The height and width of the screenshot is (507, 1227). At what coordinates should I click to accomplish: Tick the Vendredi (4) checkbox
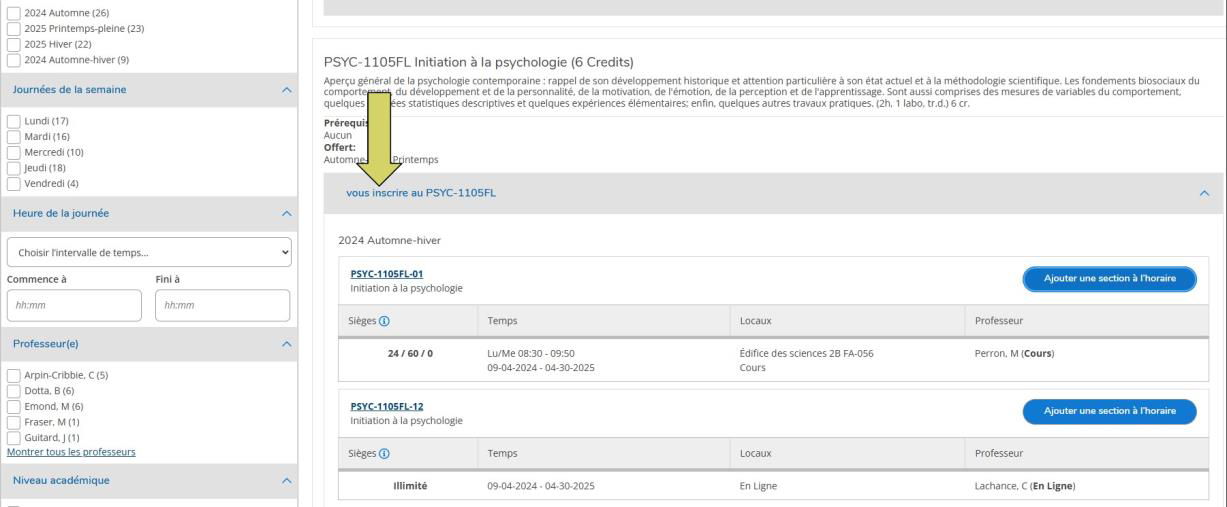[x=13, y=183]
